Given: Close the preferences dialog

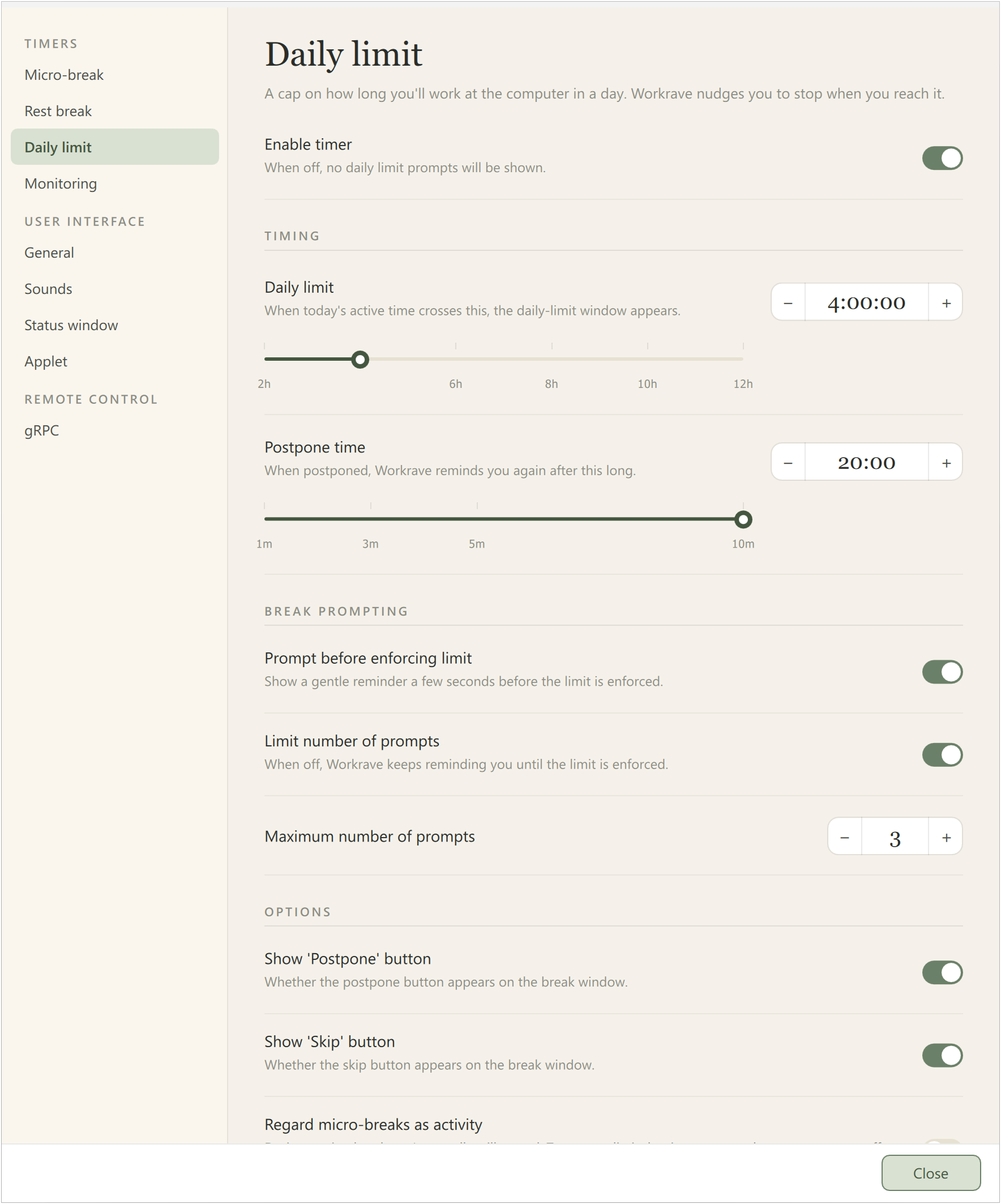Looking at the screenshot, I should pos(930,1173).
